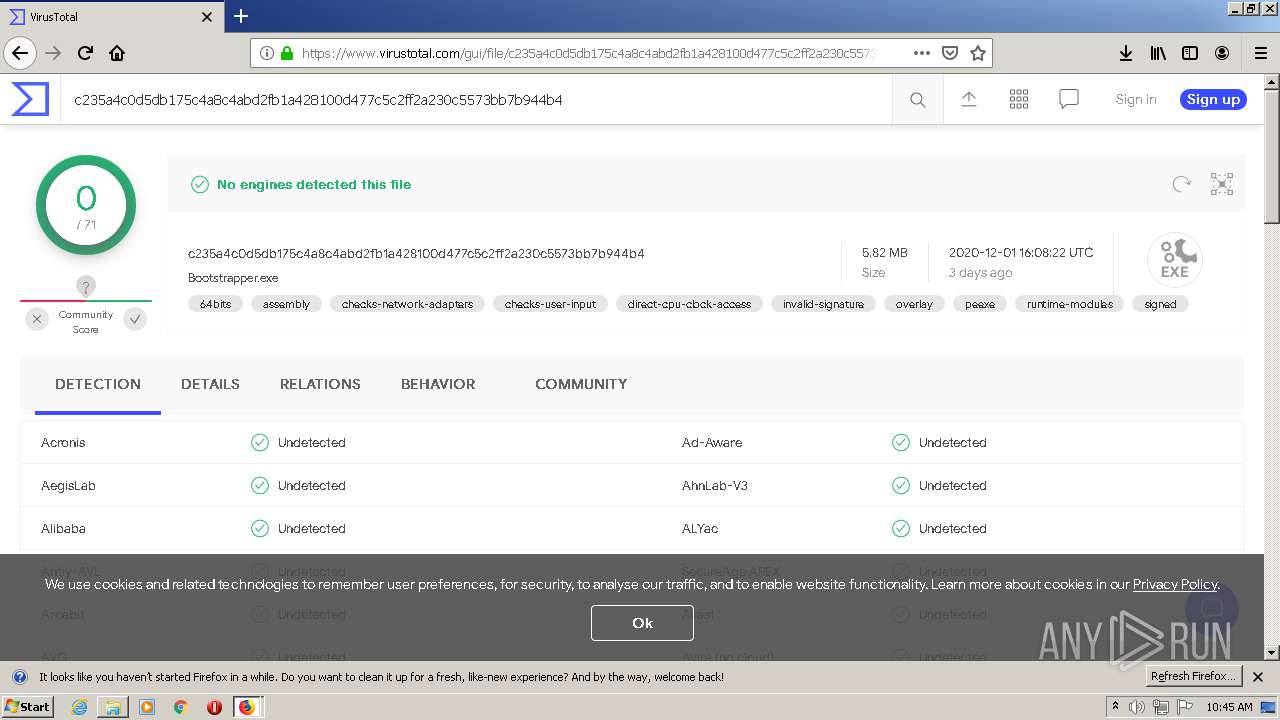Click the Bootstrapper.exe file name
The width and height of the screenshot is (1280, 720).
233,278
